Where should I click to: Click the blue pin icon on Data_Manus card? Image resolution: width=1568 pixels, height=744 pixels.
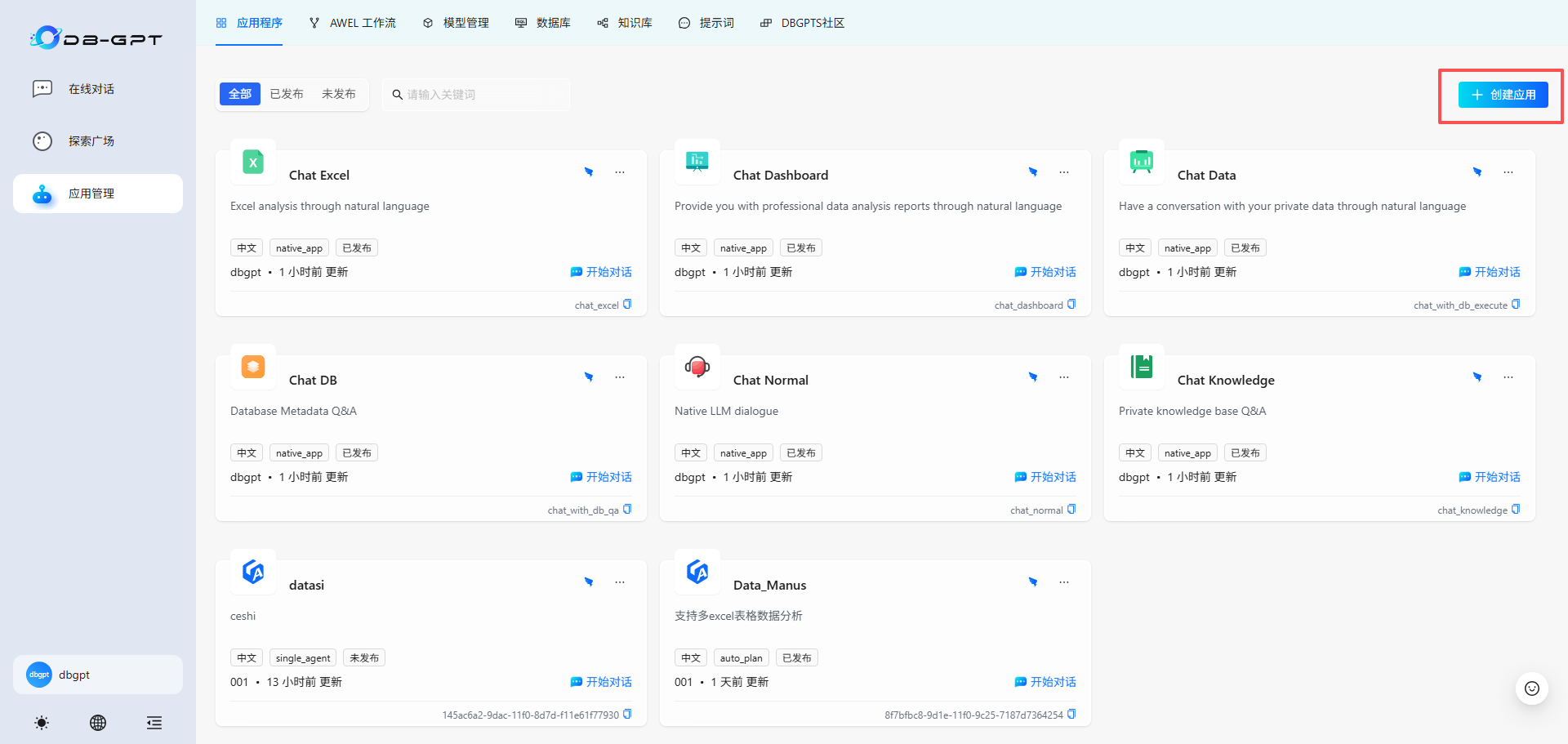[1033, 582]
